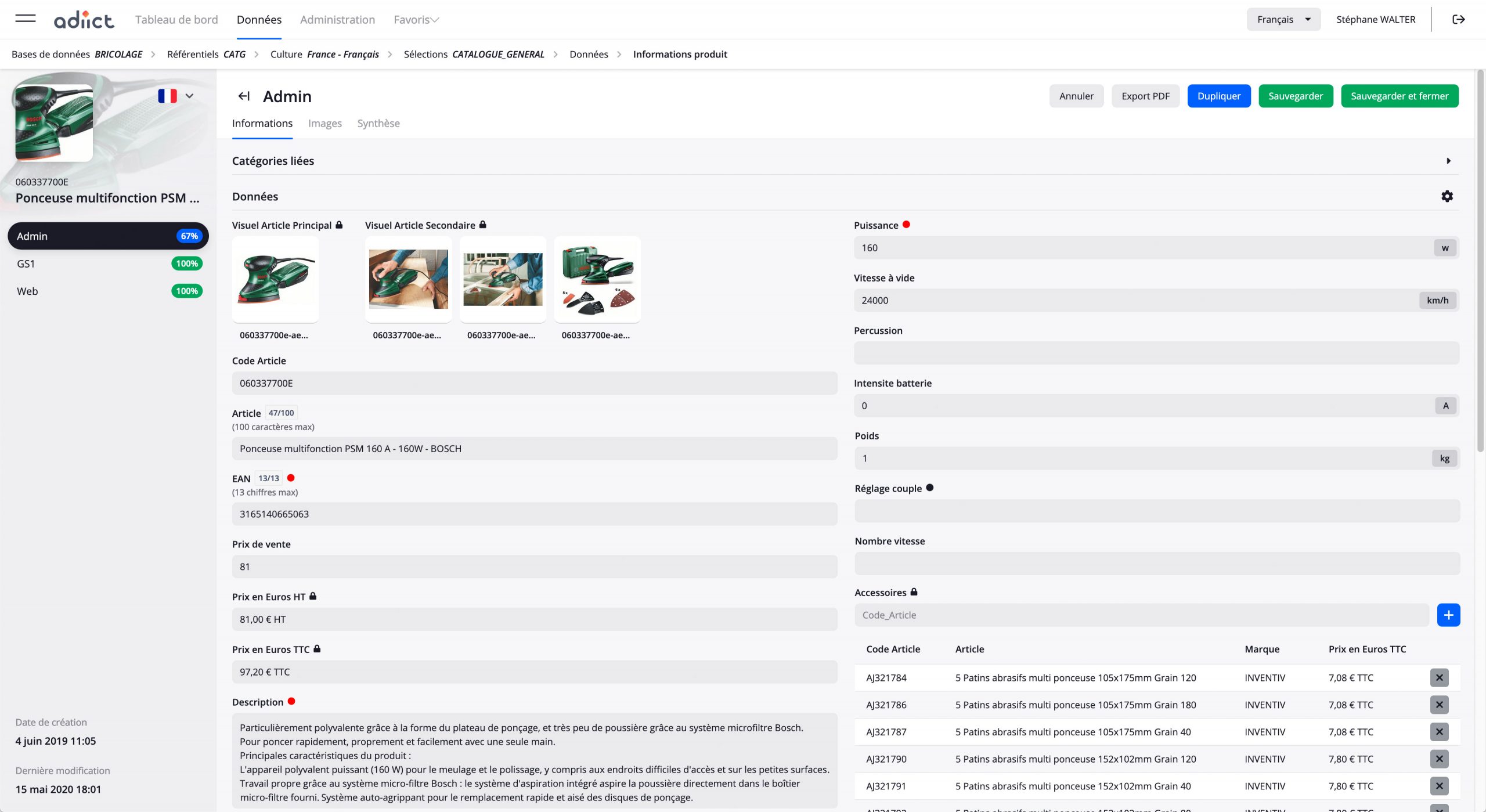This screenshot has width=1486, height=812.
Task: Click the main article visual thumbnail
Action: (275, 279)
